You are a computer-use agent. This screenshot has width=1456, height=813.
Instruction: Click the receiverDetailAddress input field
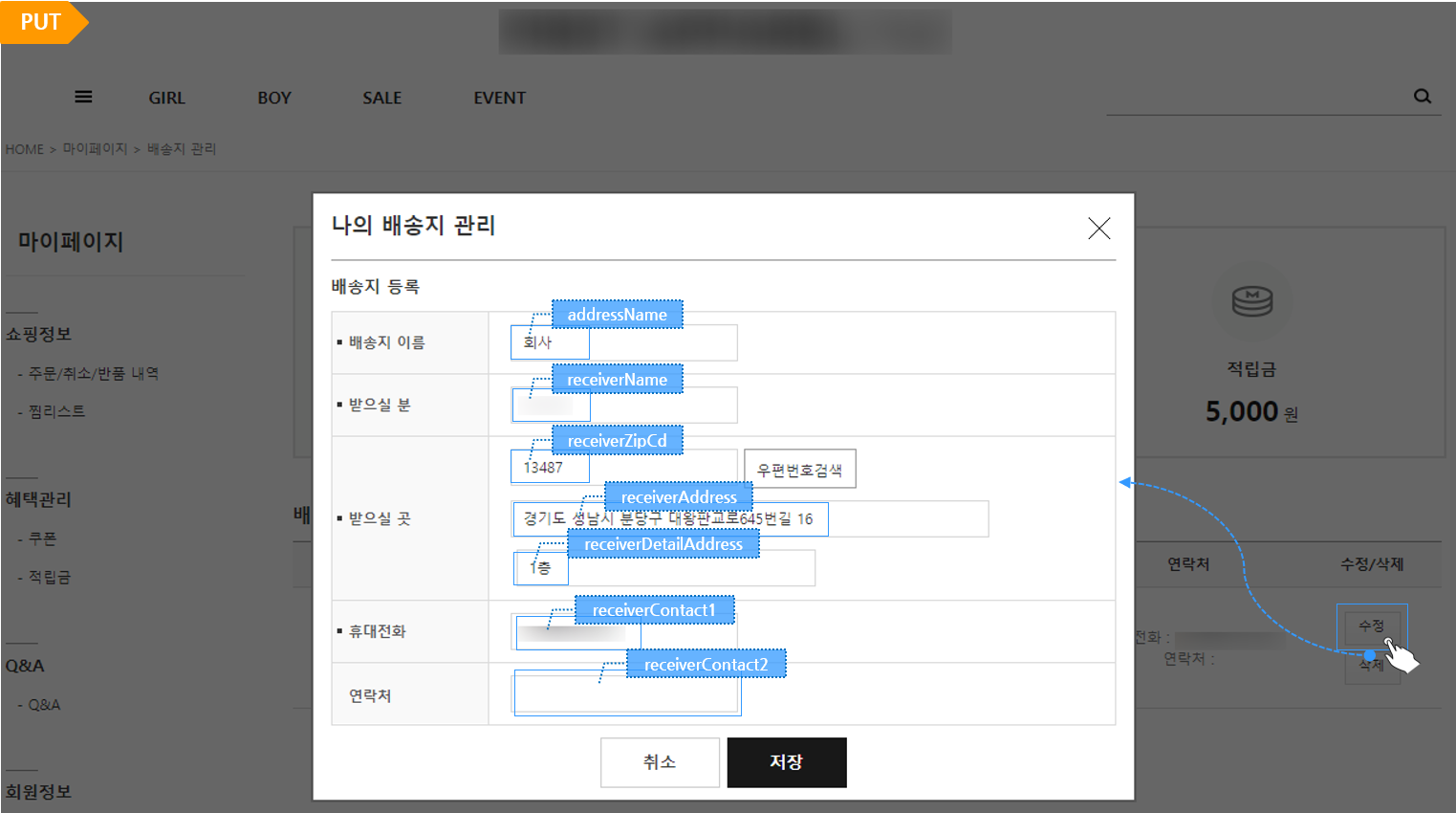(664, 567)
